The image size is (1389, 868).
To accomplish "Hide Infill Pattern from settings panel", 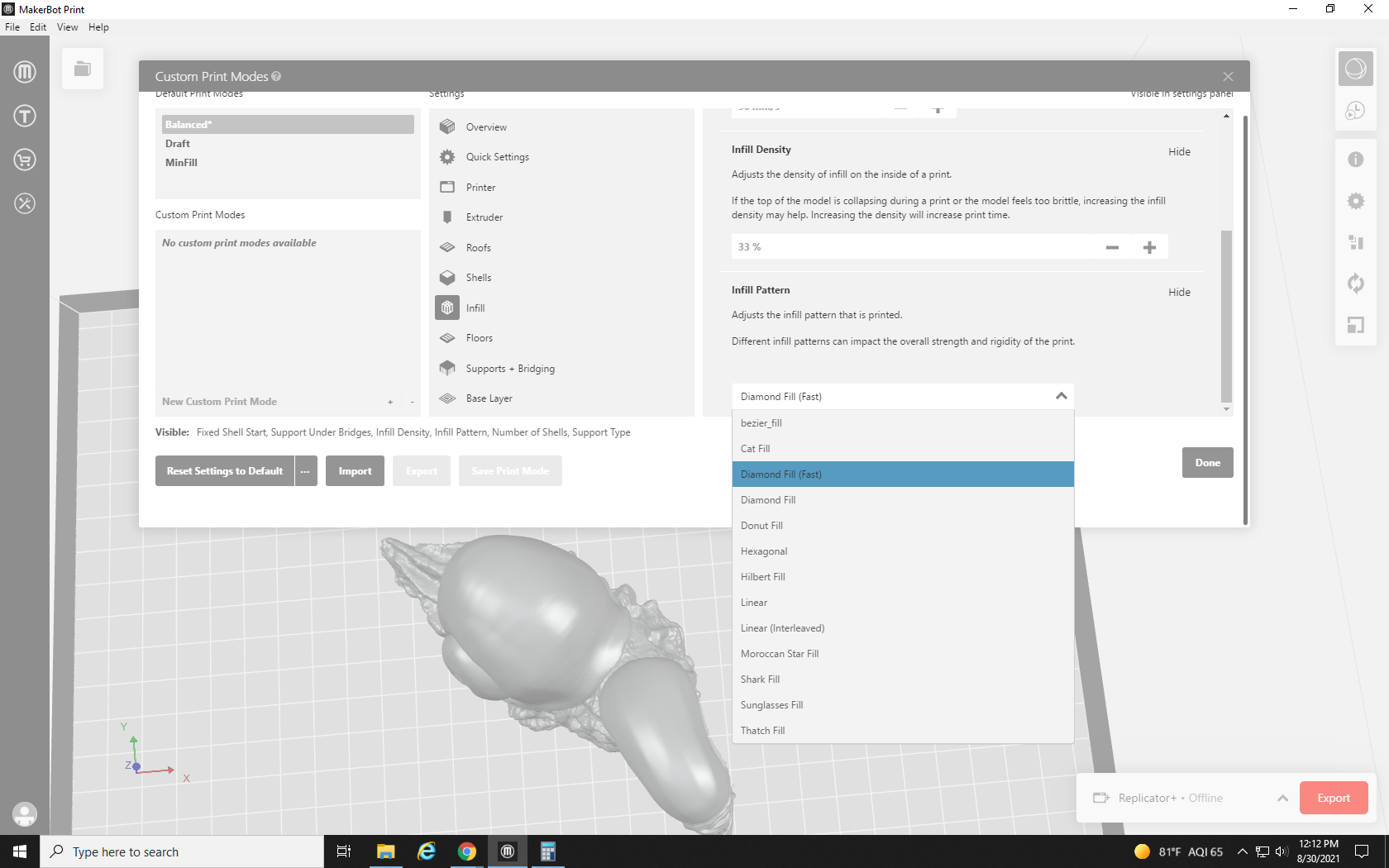I will click(x=1179, y=293).
